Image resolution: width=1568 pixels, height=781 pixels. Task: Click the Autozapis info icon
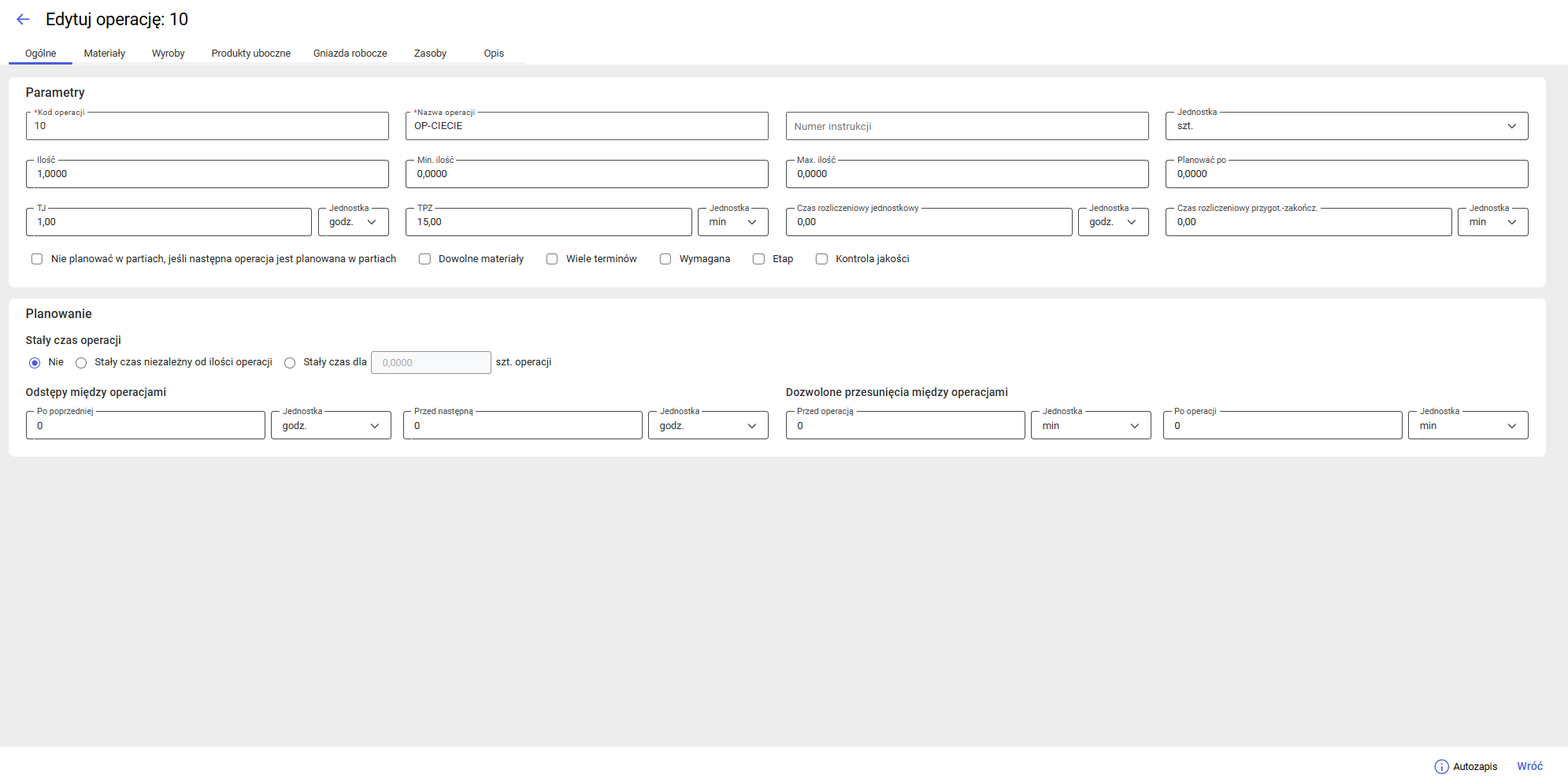pyautogui.click(x=1441, y=767)
